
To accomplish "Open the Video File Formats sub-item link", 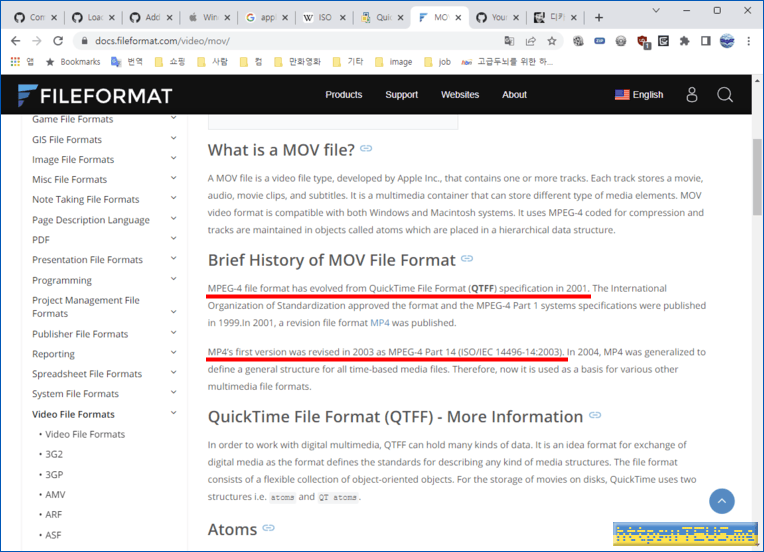I will click(85, 434).
